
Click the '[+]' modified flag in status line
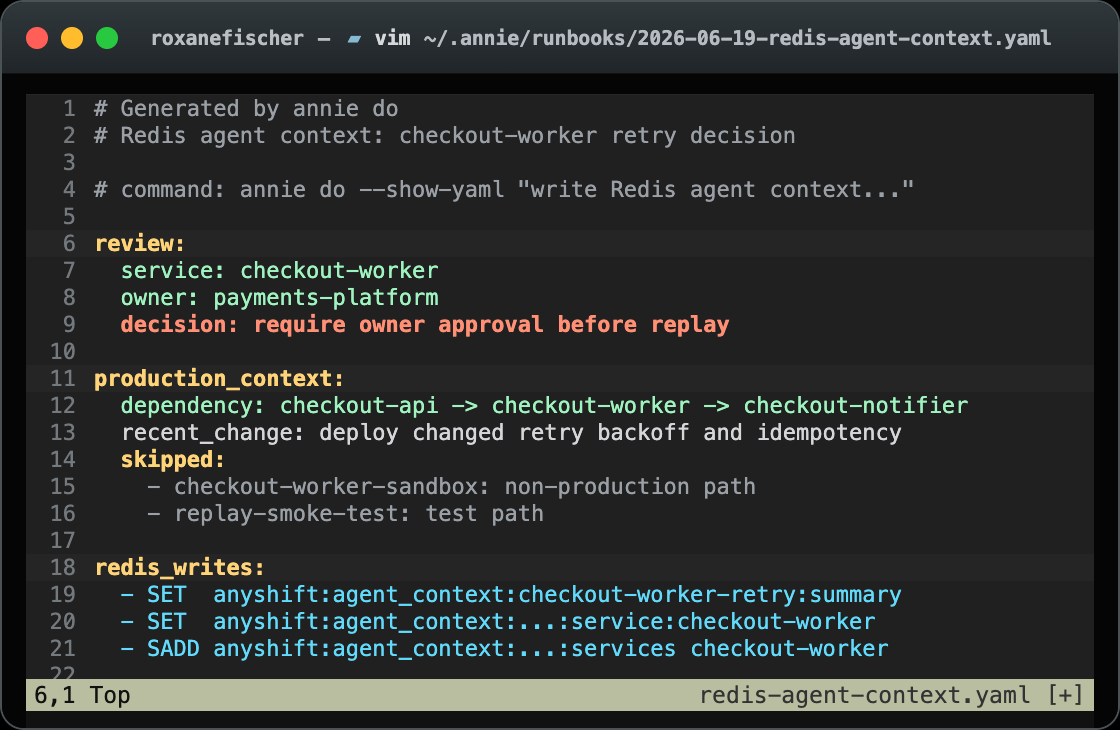coord(1065,695)
